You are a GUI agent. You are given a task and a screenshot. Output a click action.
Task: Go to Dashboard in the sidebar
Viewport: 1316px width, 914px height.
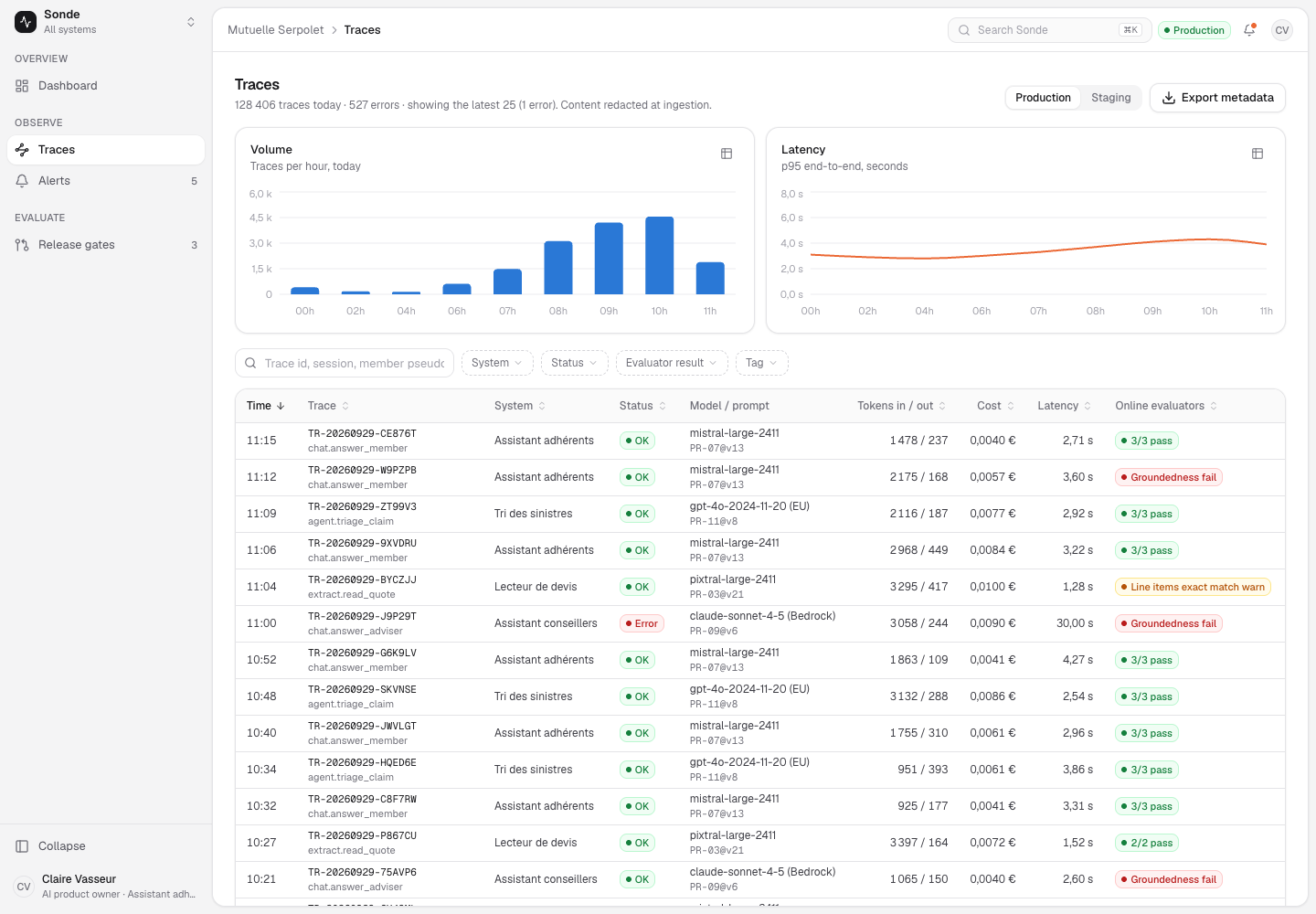coord(106,86)
